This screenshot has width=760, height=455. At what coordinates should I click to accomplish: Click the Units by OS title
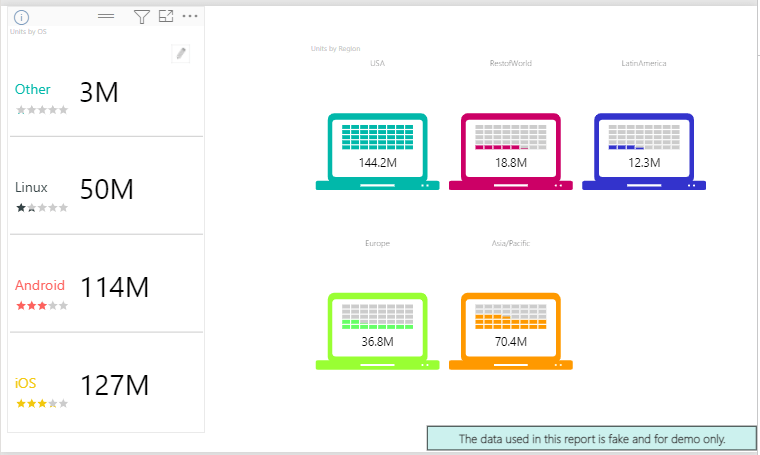tap(28, 31)
